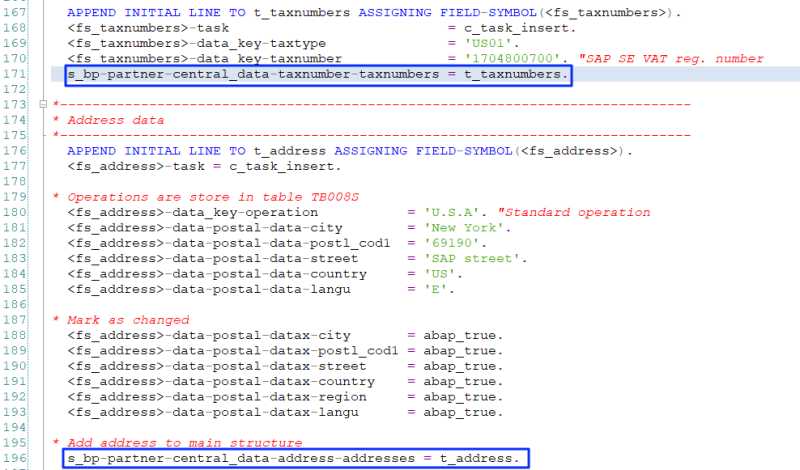Click the <fs_address>-data-postal-data-country field name
The width and height of the screenshot is (800, 470).
click(217, 274)
